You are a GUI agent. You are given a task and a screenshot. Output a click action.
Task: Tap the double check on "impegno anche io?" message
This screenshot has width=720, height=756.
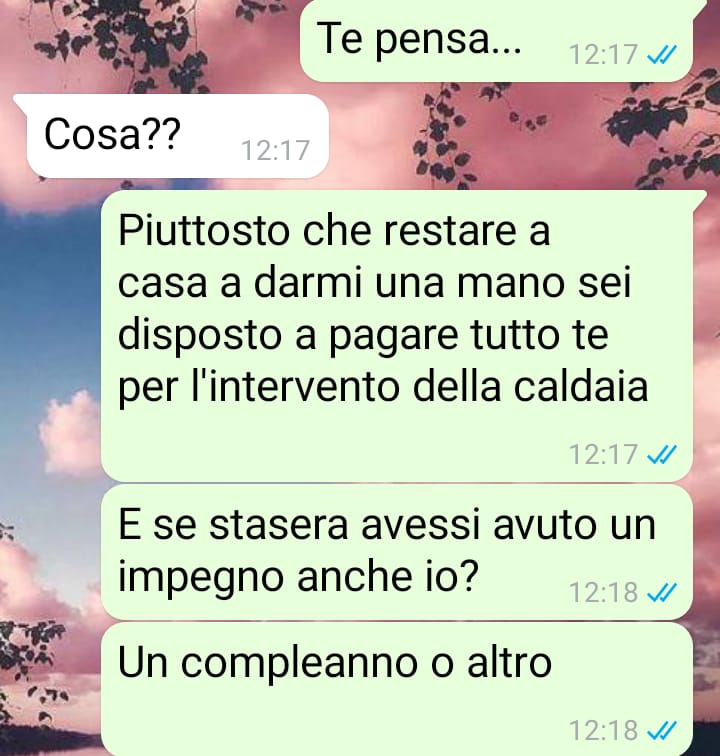tap(662, 593)
